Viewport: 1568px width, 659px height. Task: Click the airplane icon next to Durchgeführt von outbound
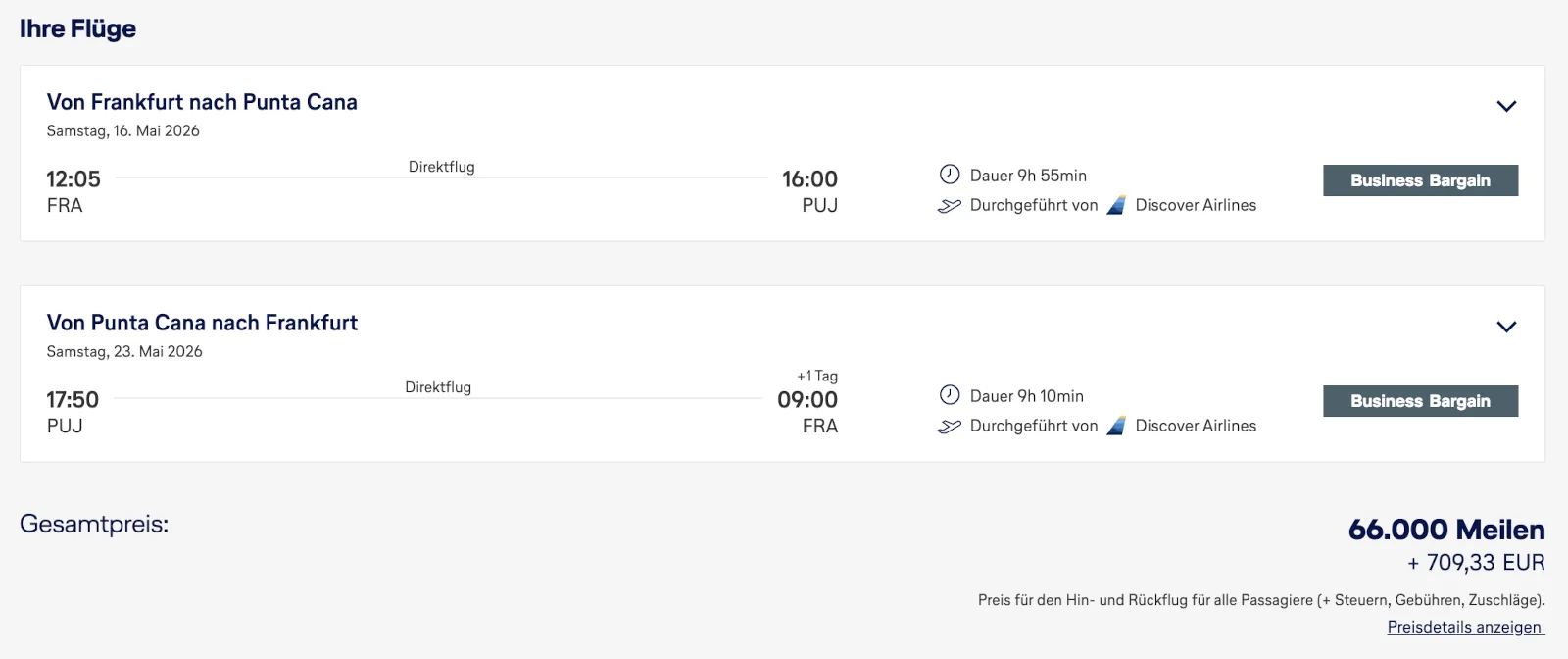click(949, 205)
